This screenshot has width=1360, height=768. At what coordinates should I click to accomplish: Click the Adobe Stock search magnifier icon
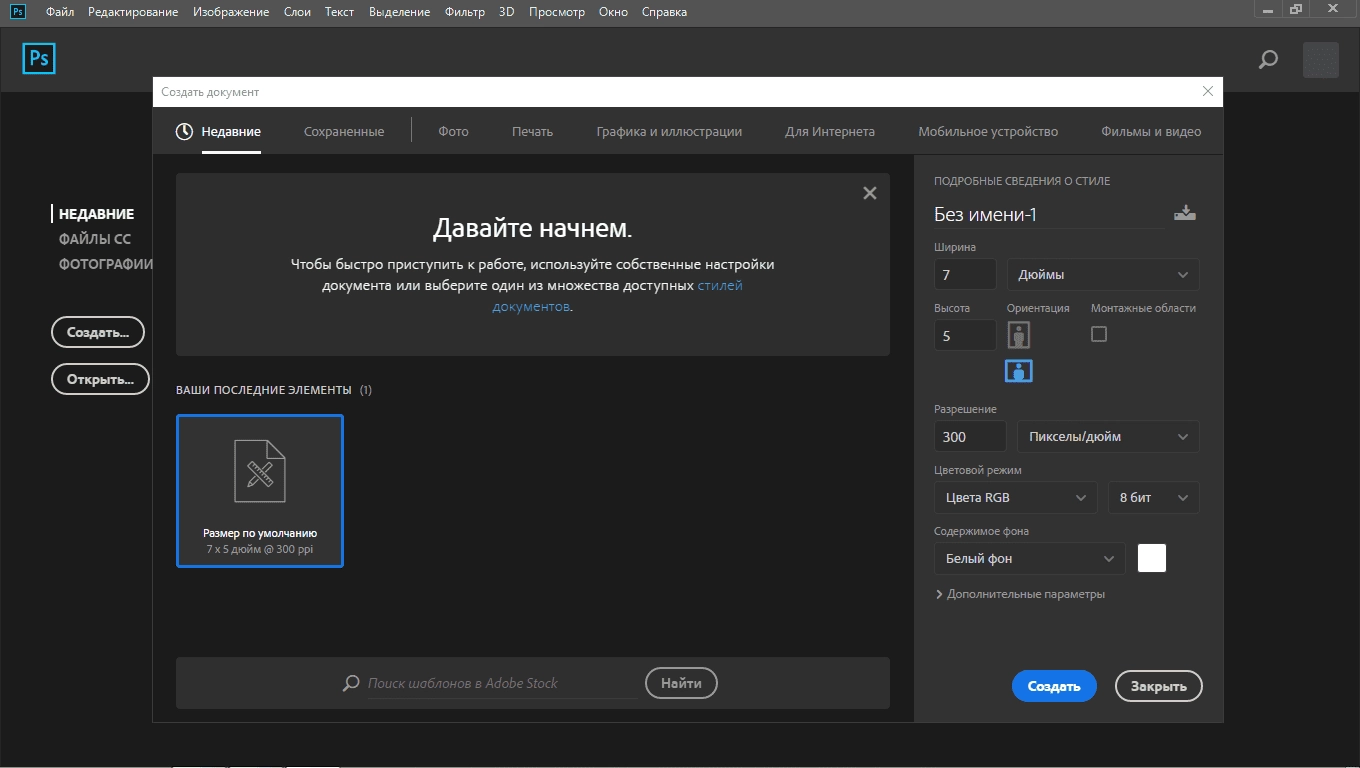tap(351, 683)
